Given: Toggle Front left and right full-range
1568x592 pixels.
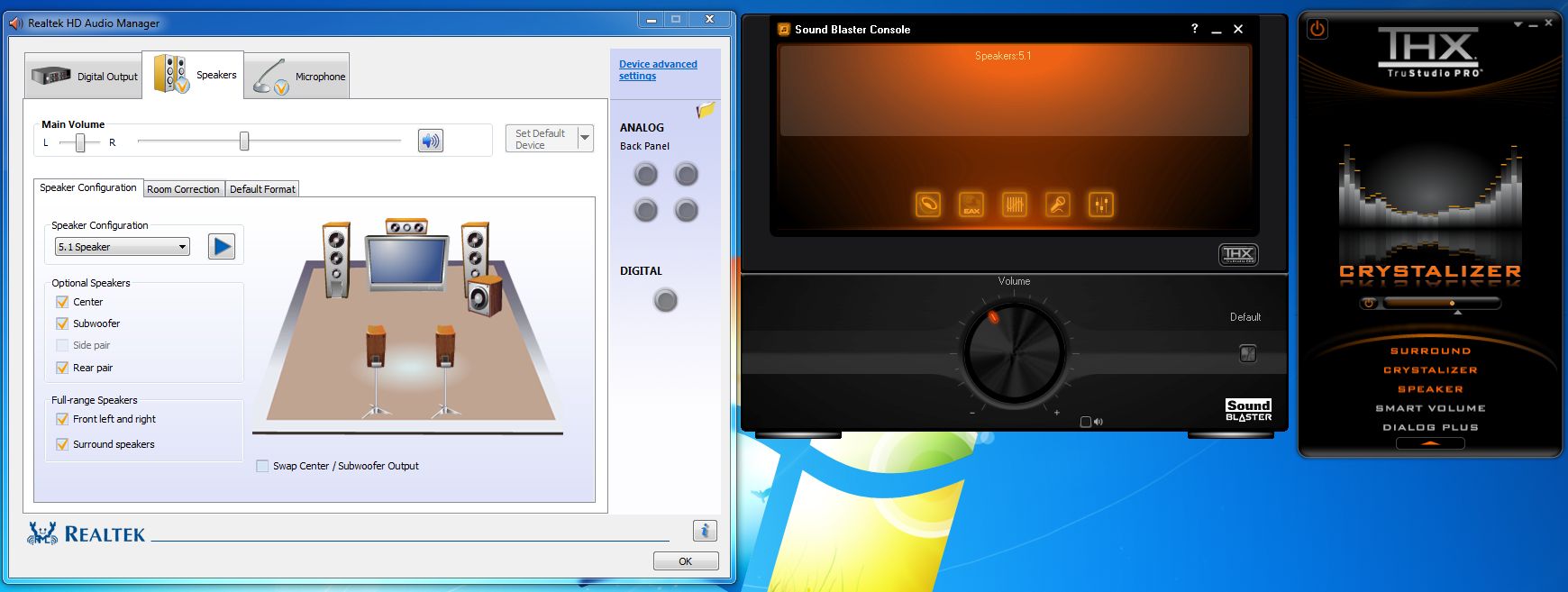Looking at the screenshot, I should (62, 419).
